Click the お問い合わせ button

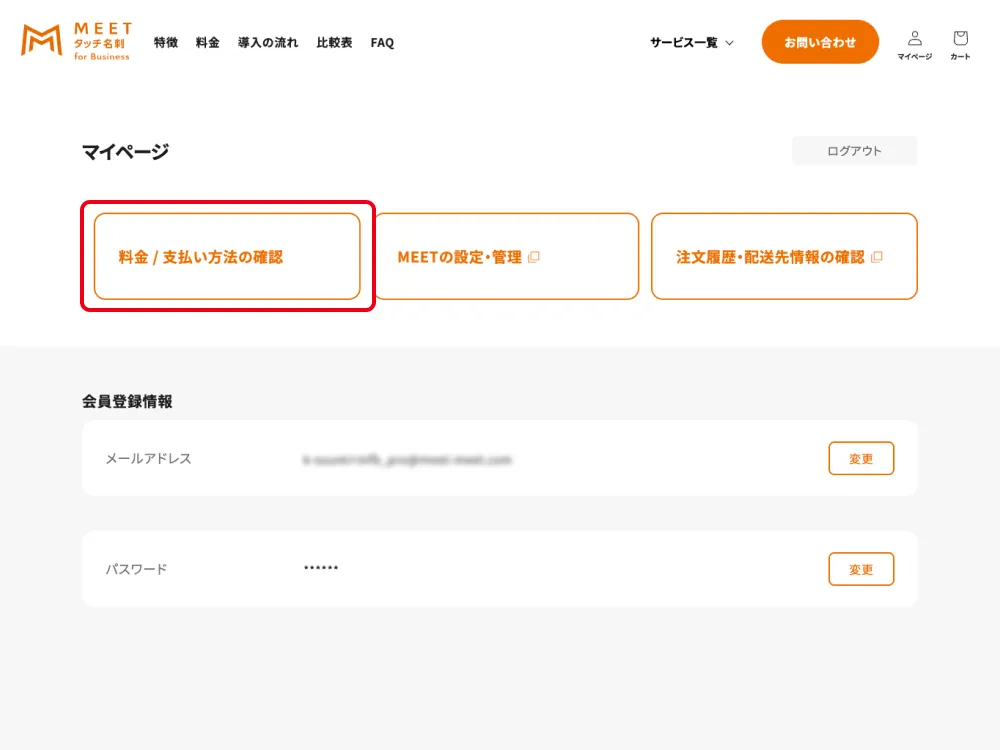click(x=820, y=42)
